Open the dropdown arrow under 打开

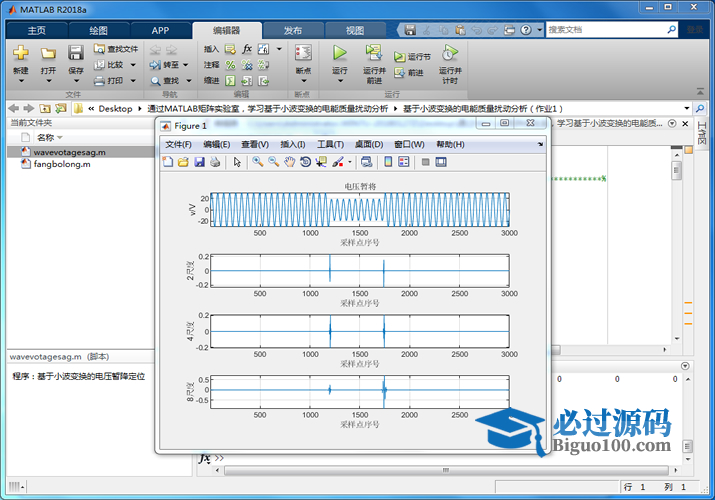click(x=48, y=81)
